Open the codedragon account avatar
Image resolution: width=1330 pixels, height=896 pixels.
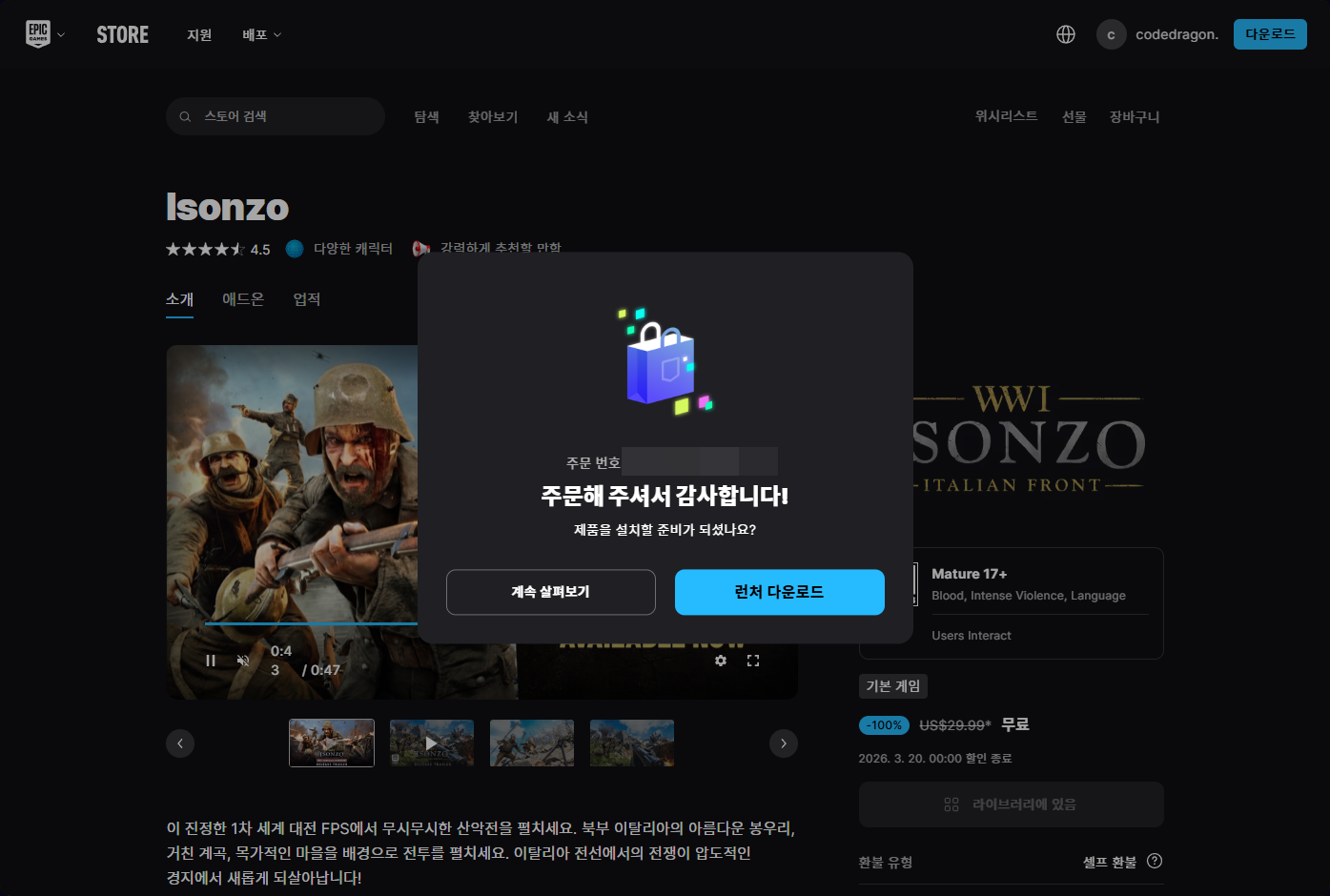coord(1111,34)
